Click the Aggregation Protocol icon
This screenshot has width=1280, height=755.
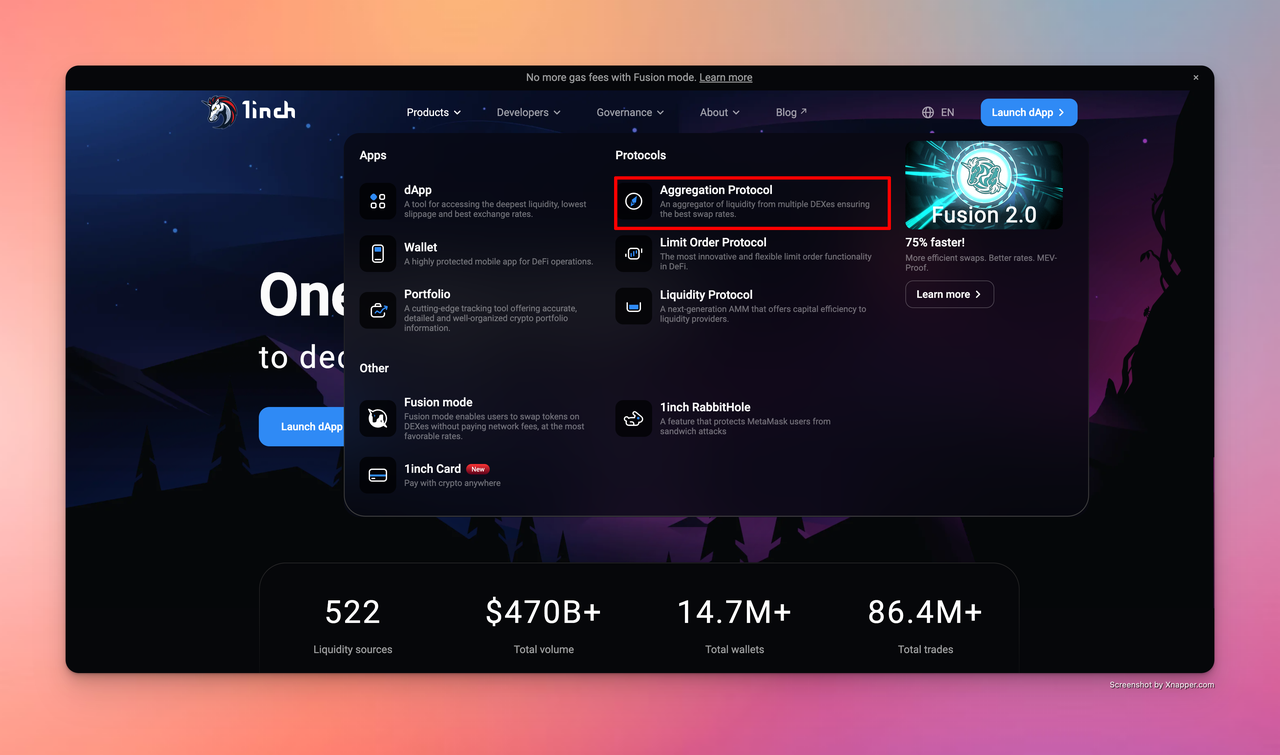click(634, 202)
